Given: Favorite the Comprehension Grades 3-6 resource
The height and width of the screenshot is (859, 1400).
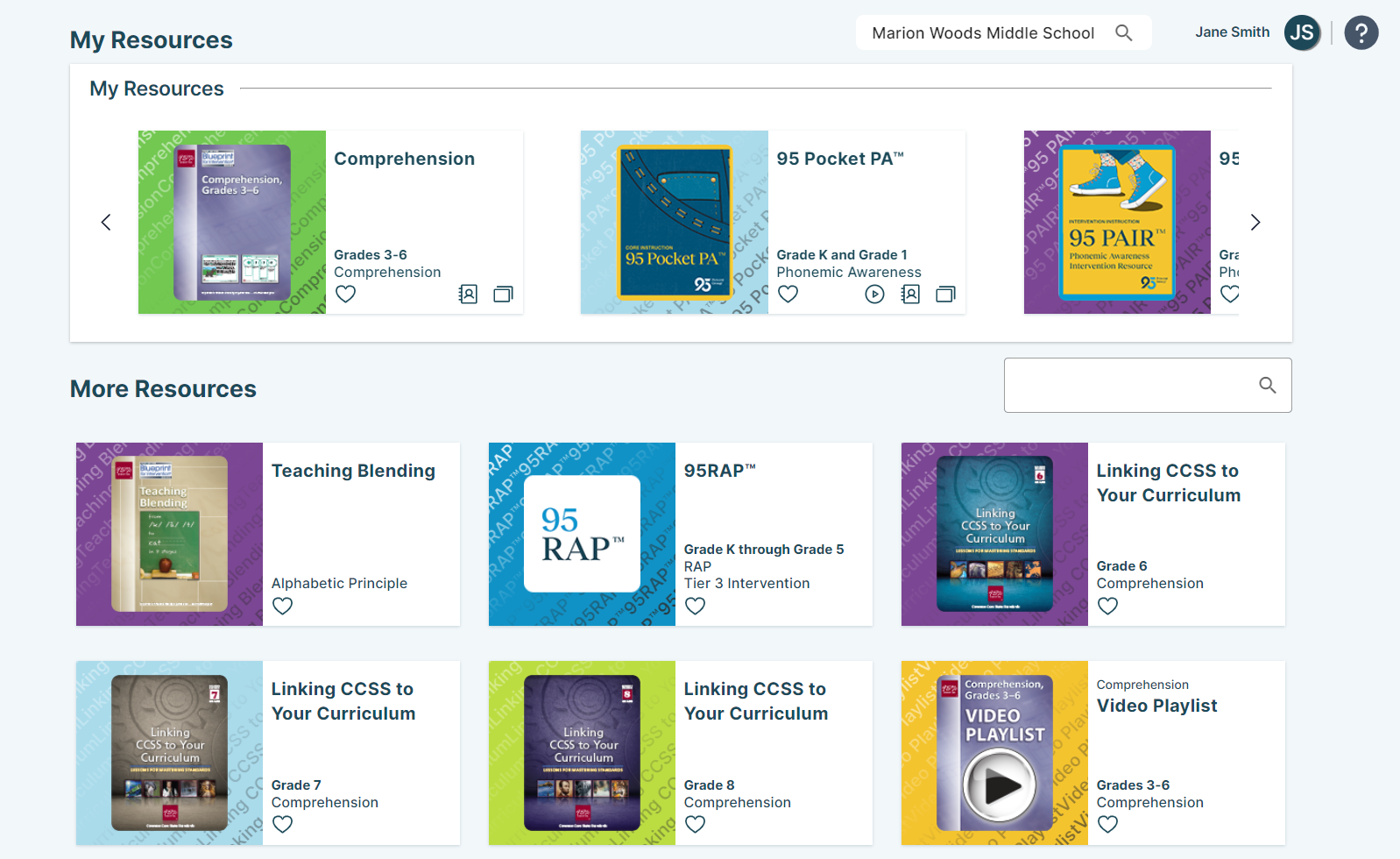Looking at the screenshot, I should click(x=346, y=295).
